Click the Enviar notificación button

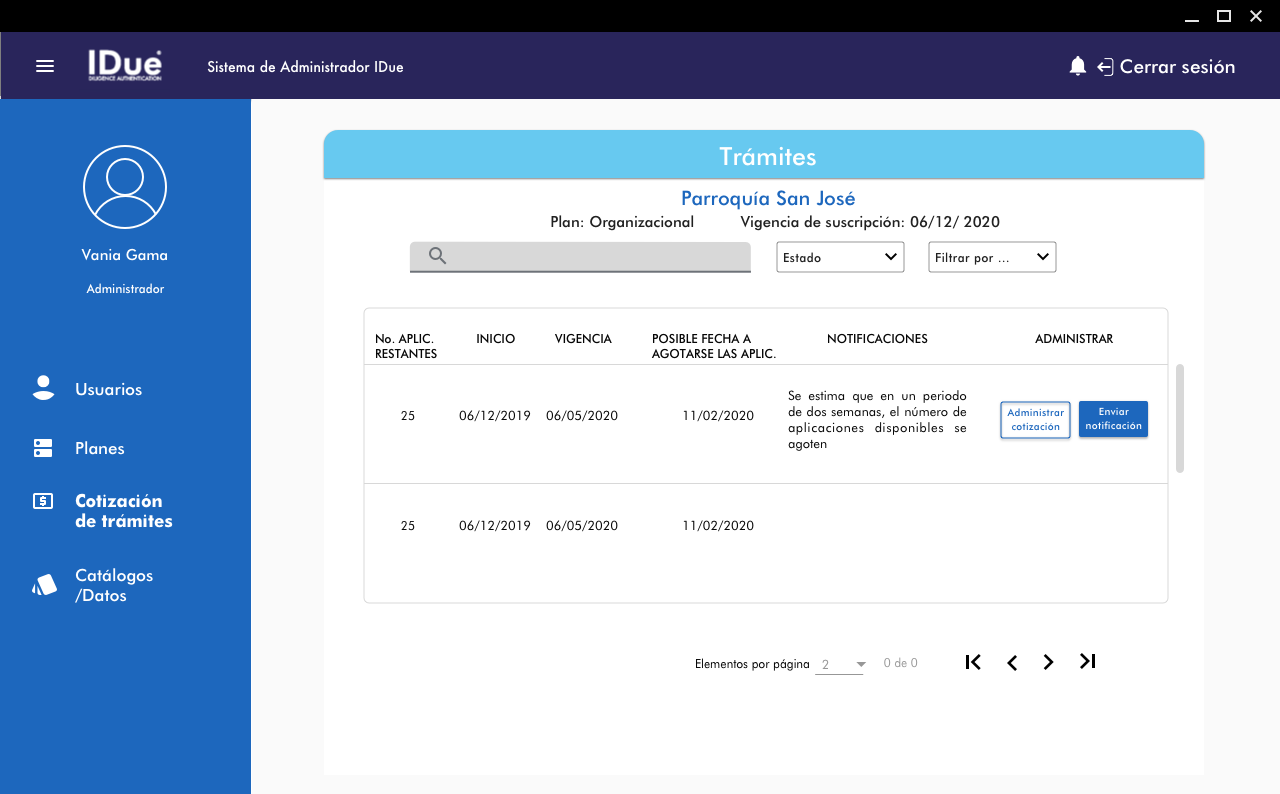[1113, 419]
